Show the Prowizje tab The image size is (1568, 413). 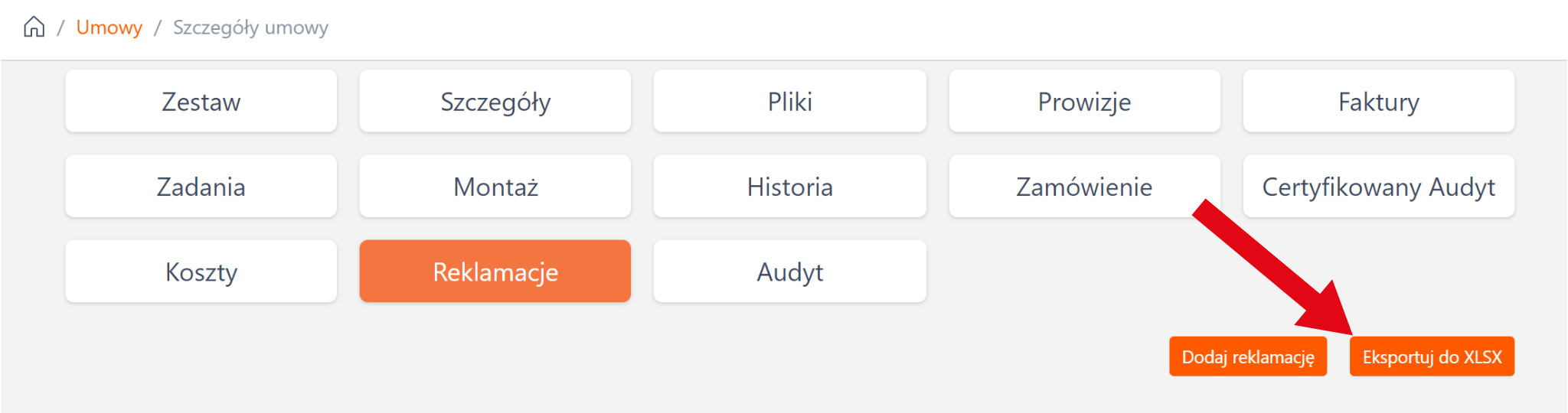coord(1084,102)
